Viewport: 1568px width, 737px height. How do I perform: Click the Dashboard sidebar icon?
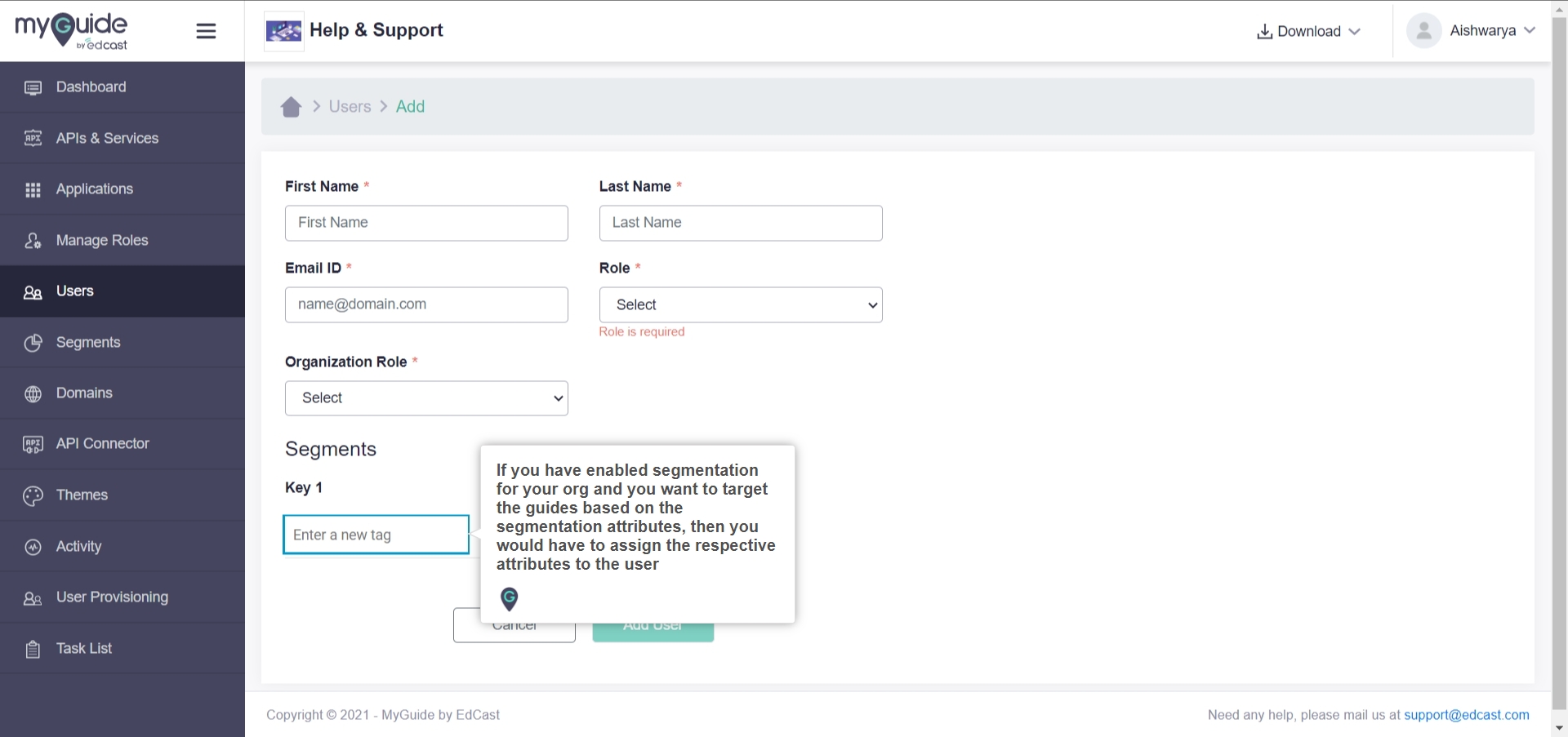pyautogui.click(x=33, y=87)
